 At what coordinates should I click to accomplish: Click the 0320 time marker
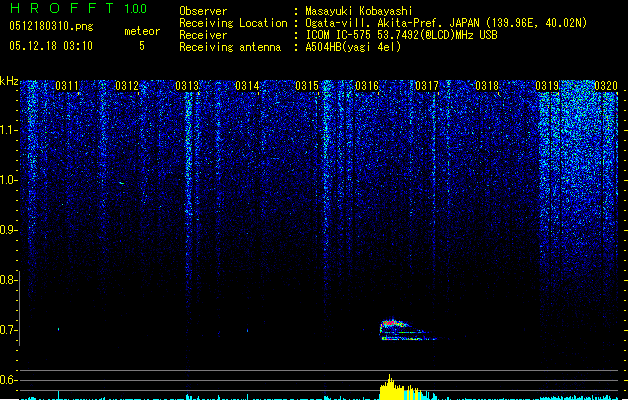(x=606, y=86)
